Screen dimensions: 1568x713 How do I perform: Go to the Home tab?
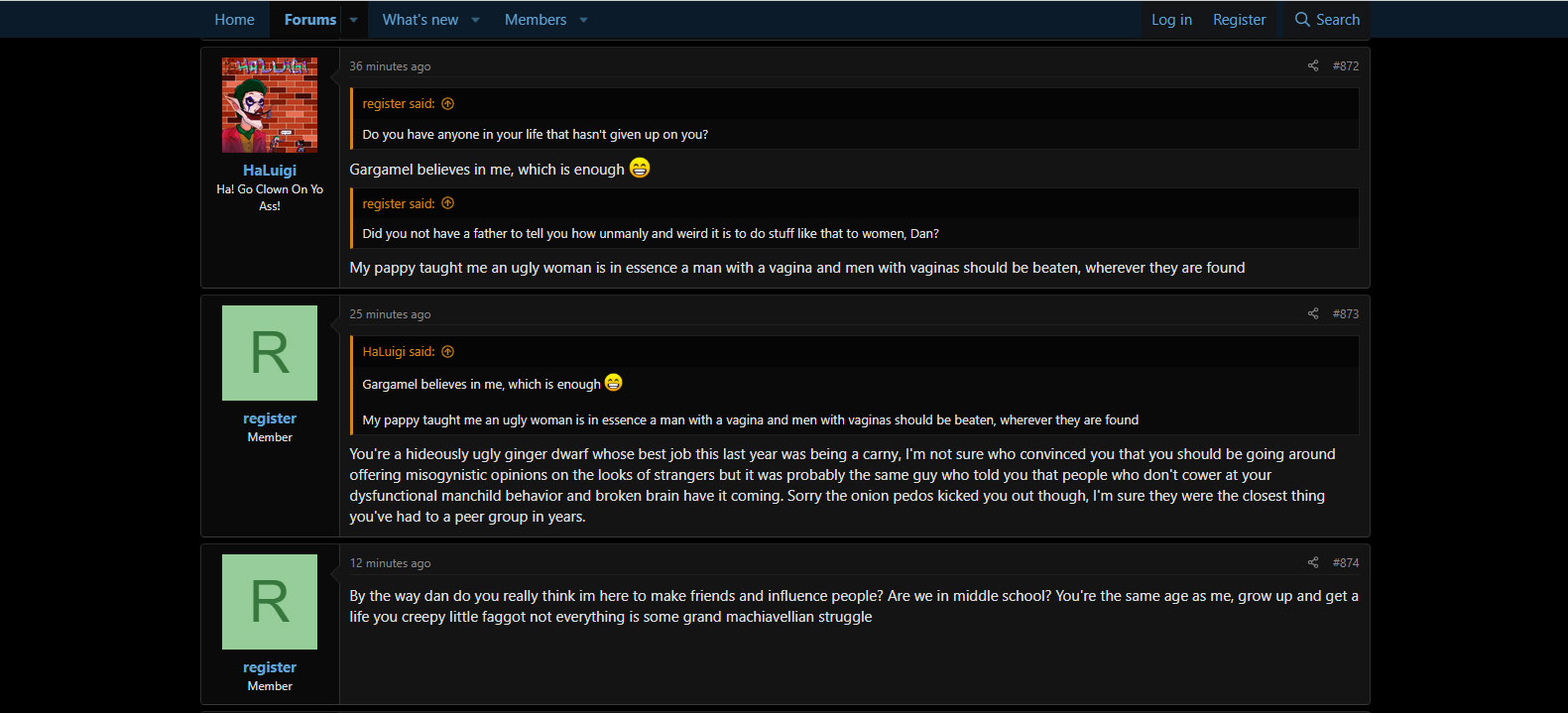[234, 20]
